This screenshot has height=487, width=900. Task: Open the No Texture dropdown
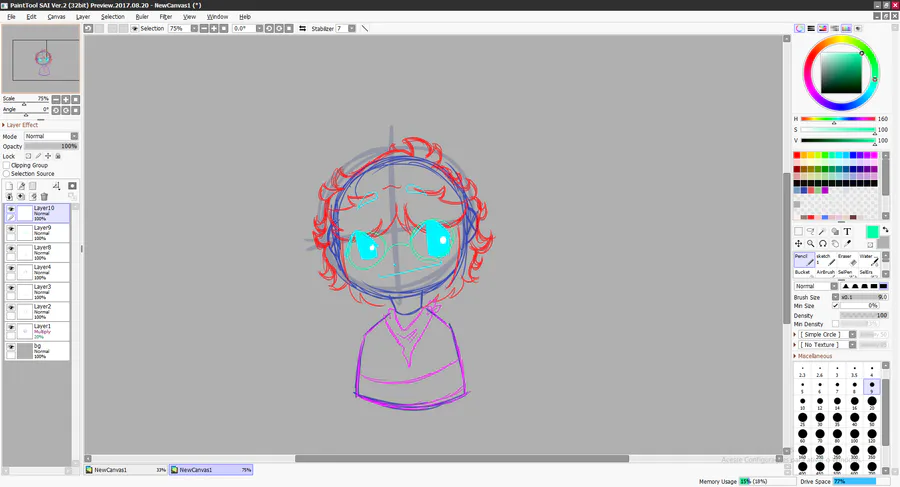(852, 345)
